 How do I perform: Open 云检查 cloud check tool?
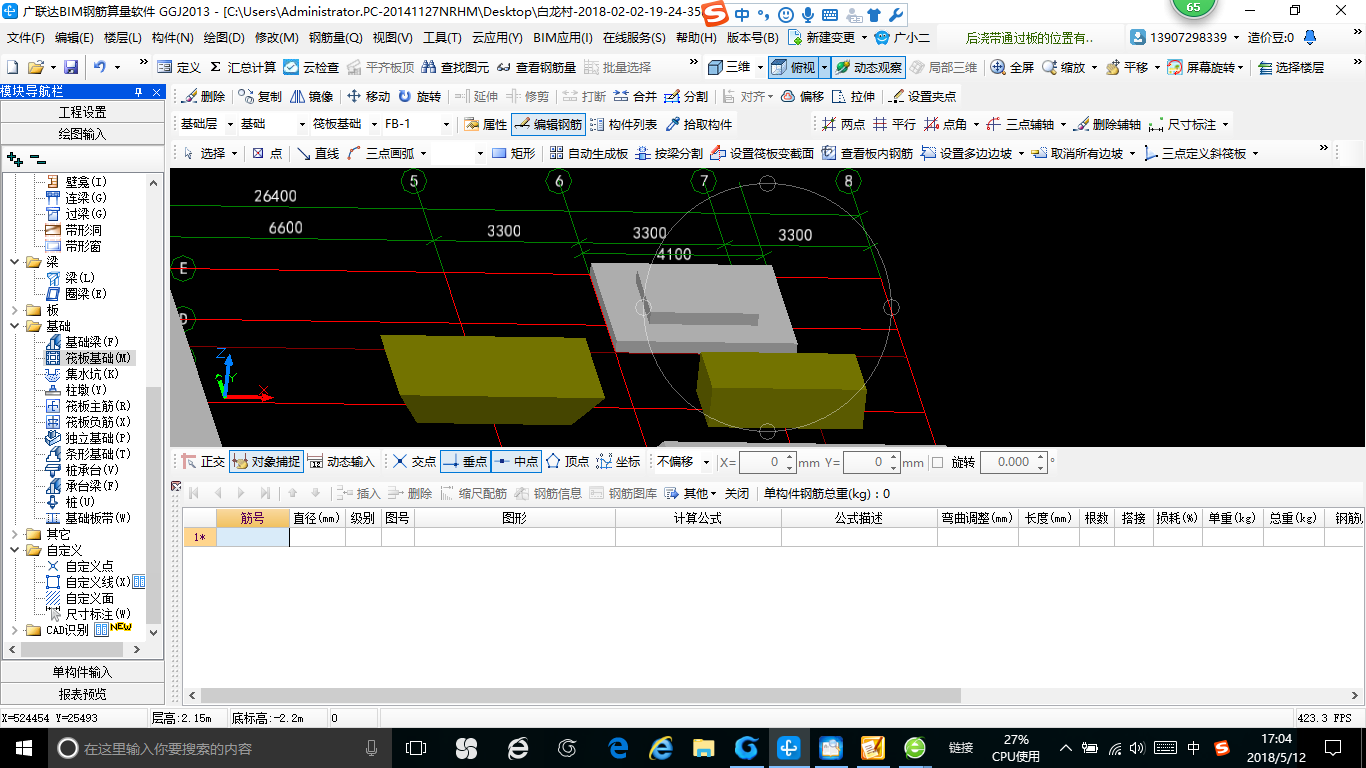311,67
